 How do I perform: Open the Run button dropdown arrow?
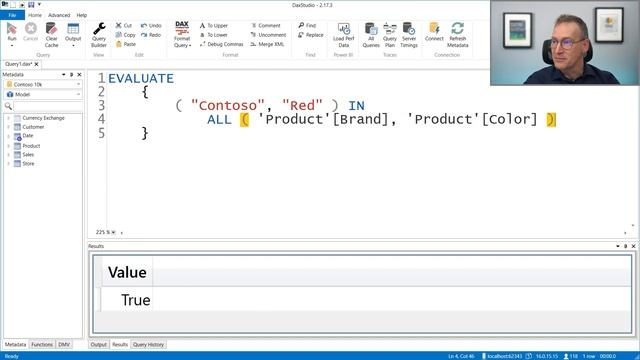[12, 45]
